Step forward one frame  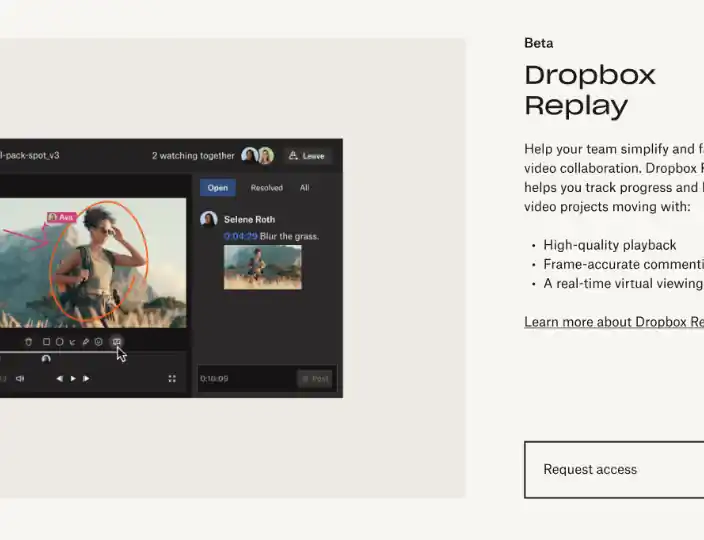click(86, 379)
